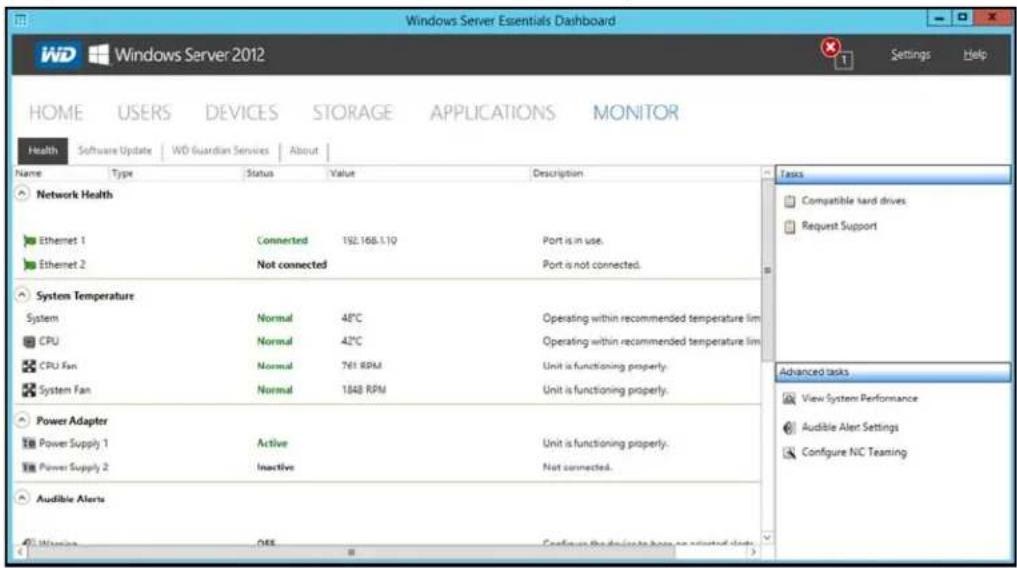Click the vertical scrollbar up arrow
1017x568 pixels.
(x=767, y=173)
